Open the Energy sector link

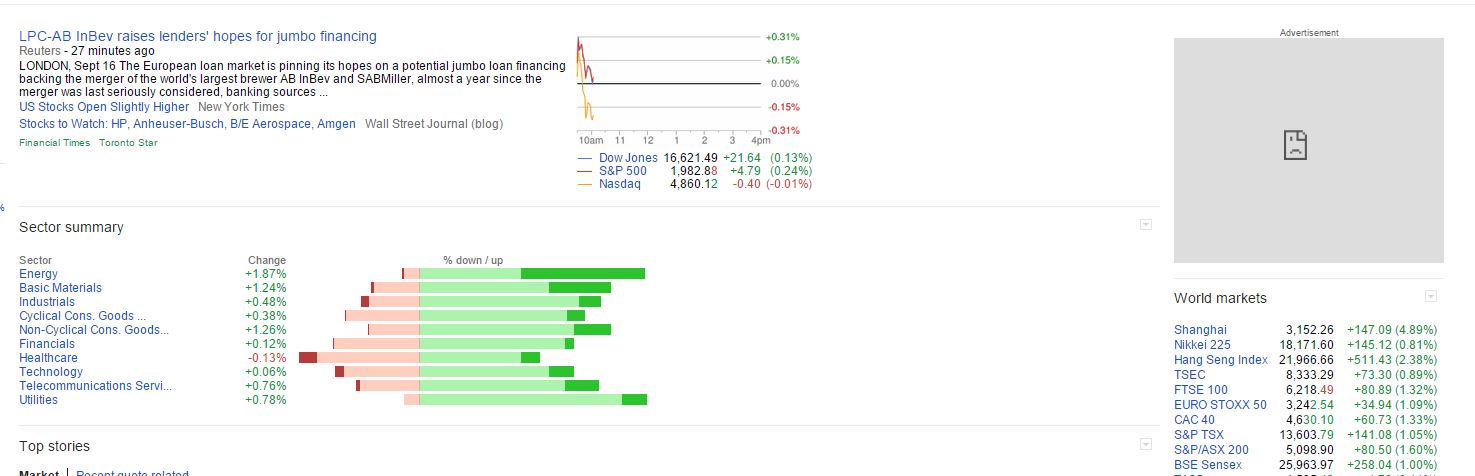tap(39, 274)
